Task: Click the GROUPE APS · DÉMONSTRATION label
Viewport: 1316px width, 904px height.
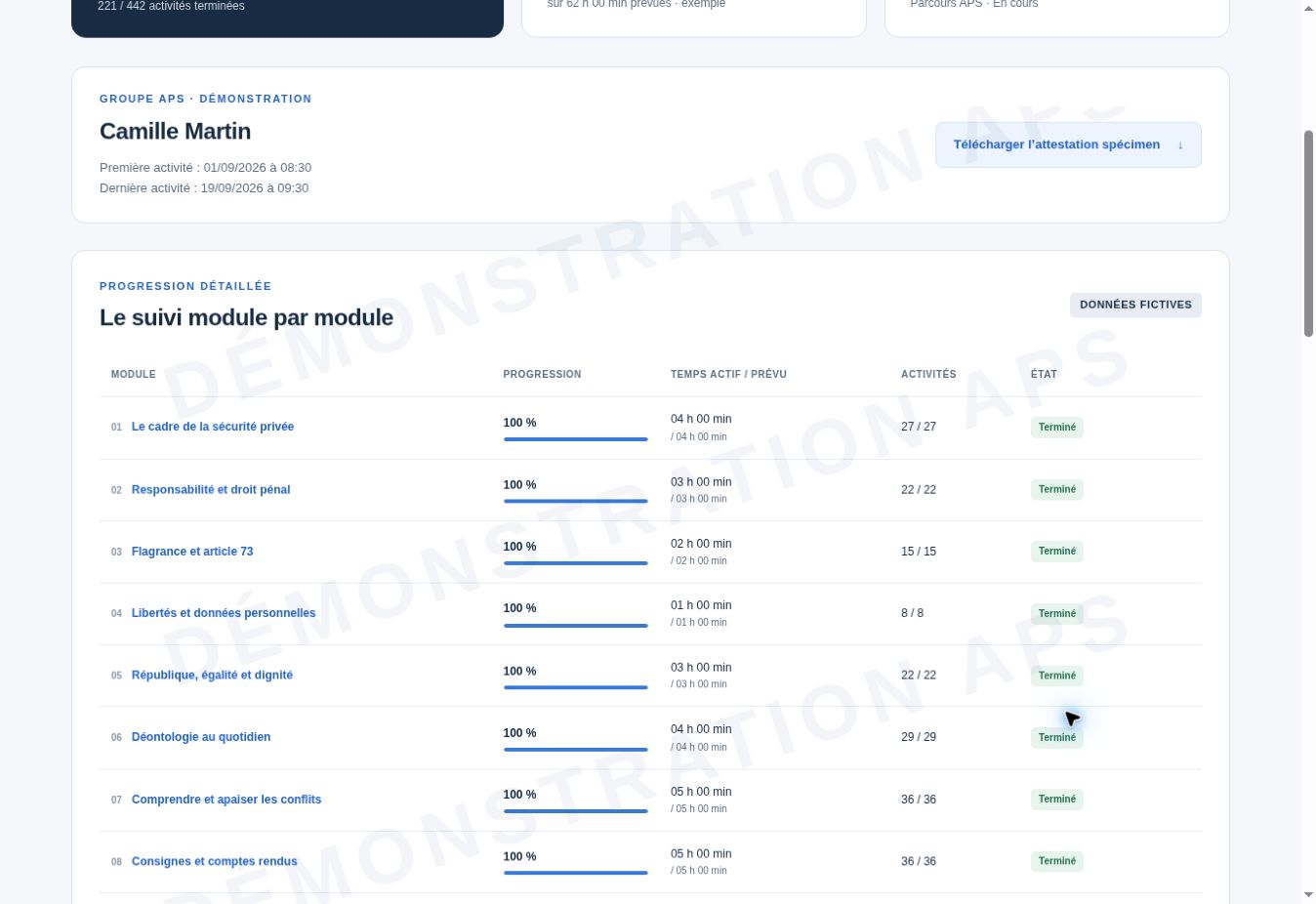Action: [206, 99]
